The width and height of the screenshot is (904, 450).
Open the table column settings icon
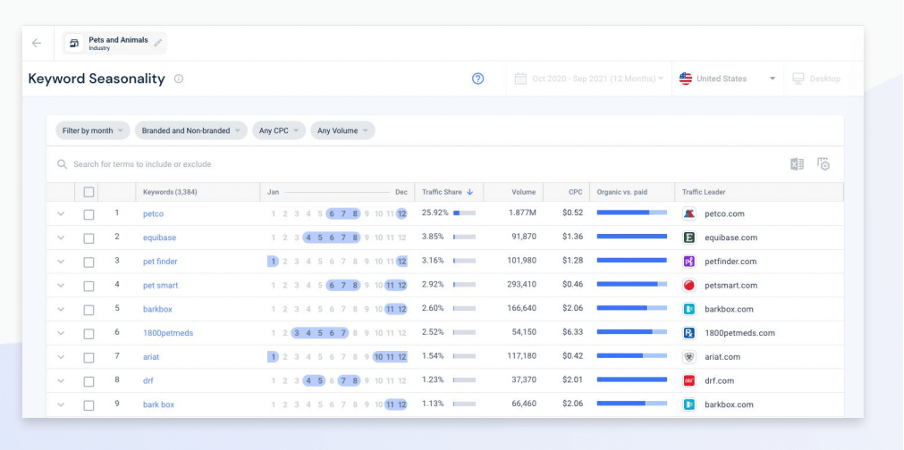[x=823, y=164]
